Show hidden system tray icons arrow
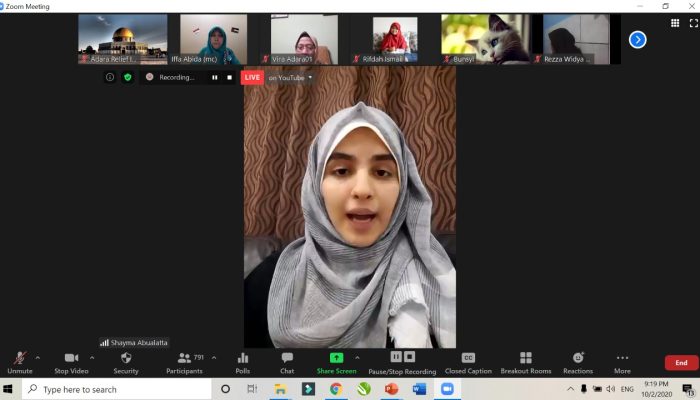The image size is (700, 400). tap(570, 389)
